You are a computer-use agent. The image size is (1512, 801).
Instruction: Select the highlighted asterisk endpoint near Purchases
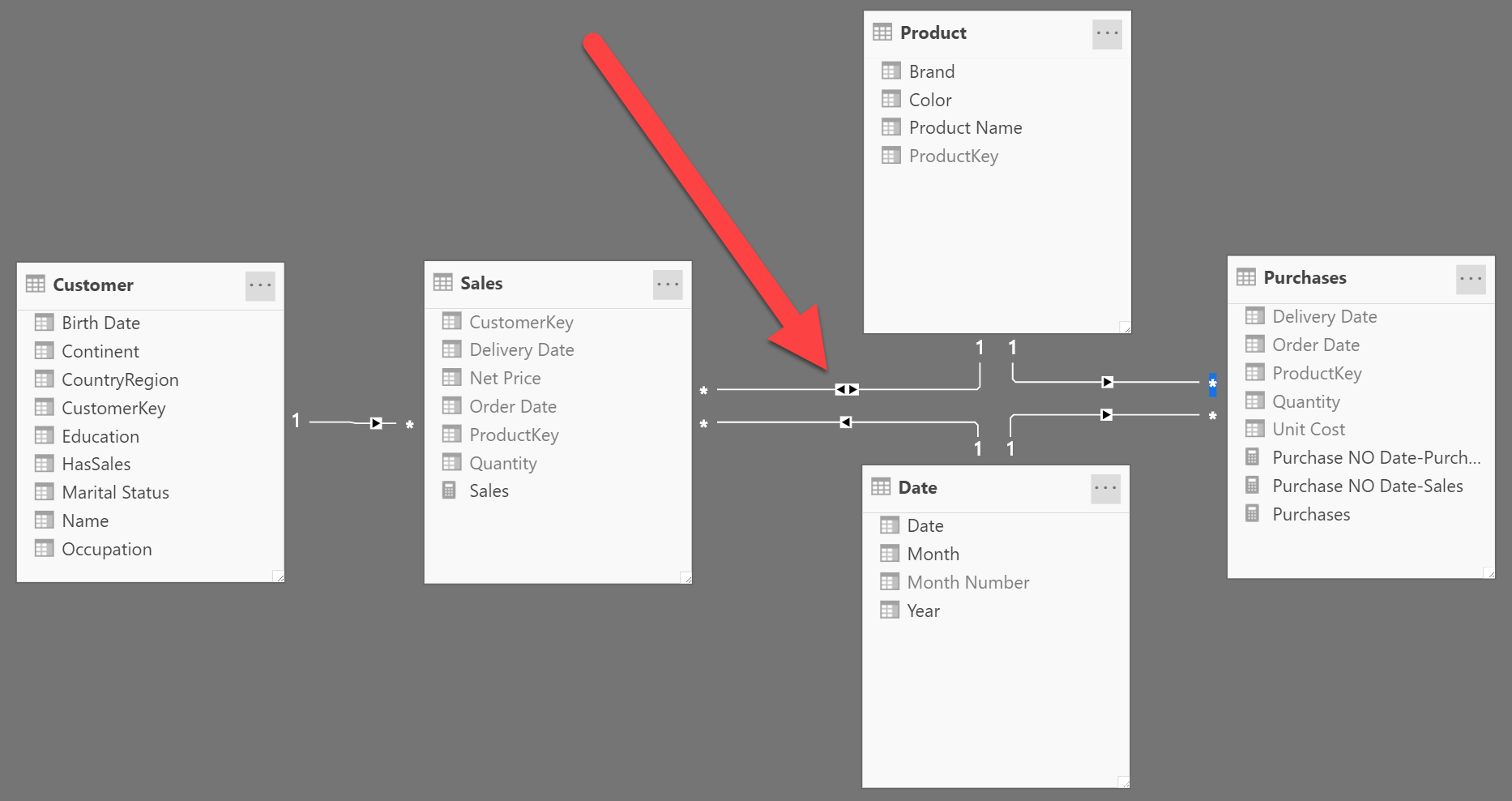(1212, 385)
